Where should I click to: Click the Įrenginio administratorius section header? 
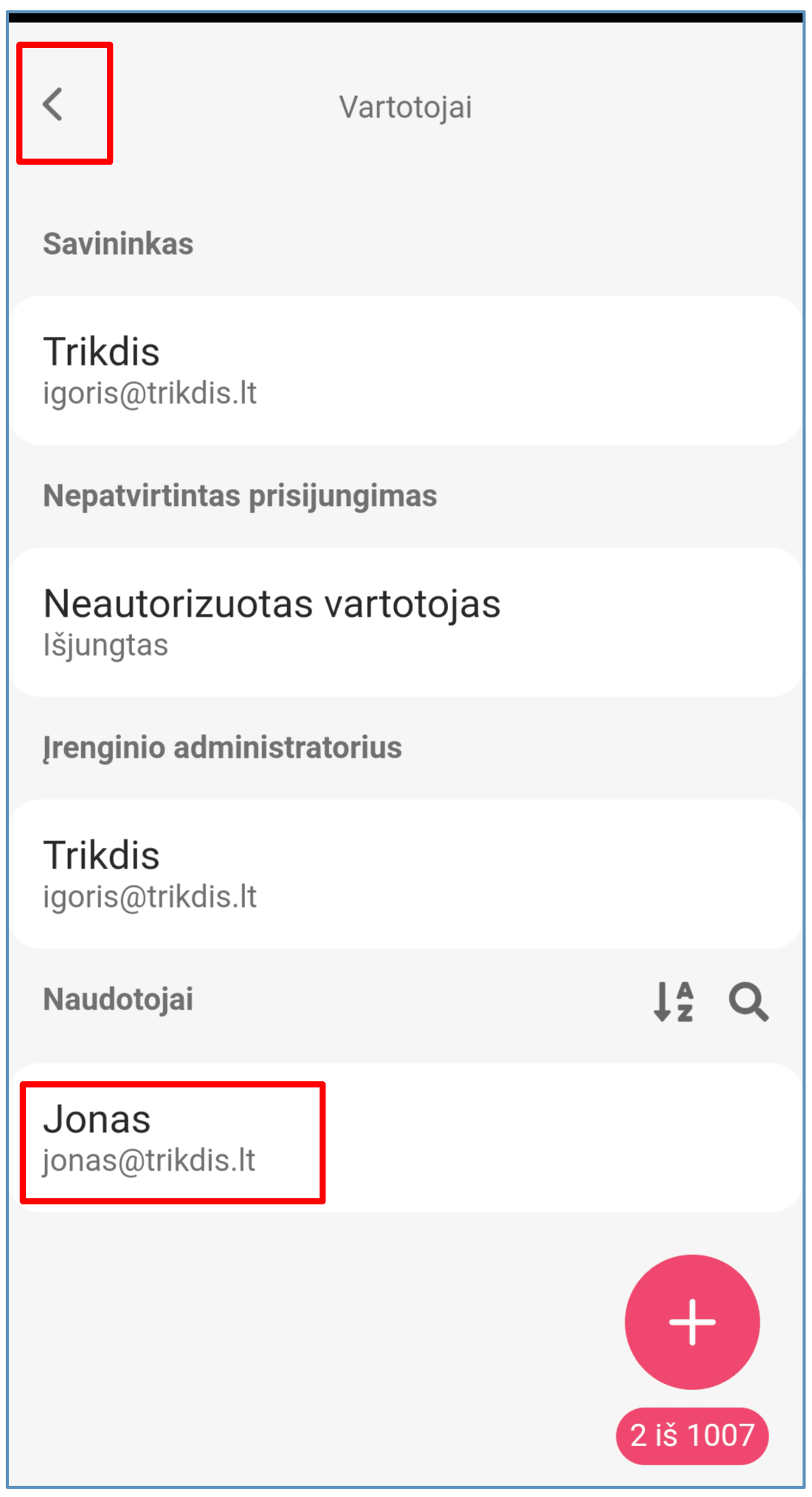point(222,747)
